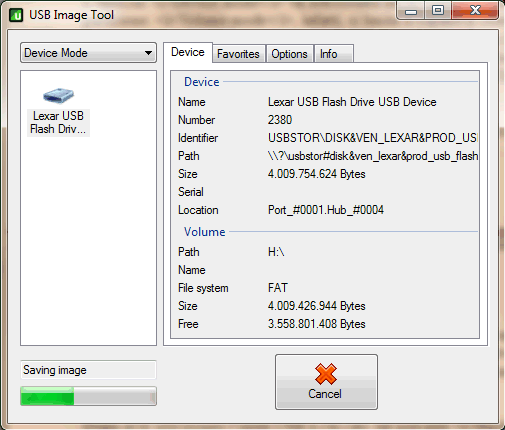505x430 pixels.
Task: Click the Device Mode dropdown arrow
Action: pyautogui.click(x=148, y=53)
